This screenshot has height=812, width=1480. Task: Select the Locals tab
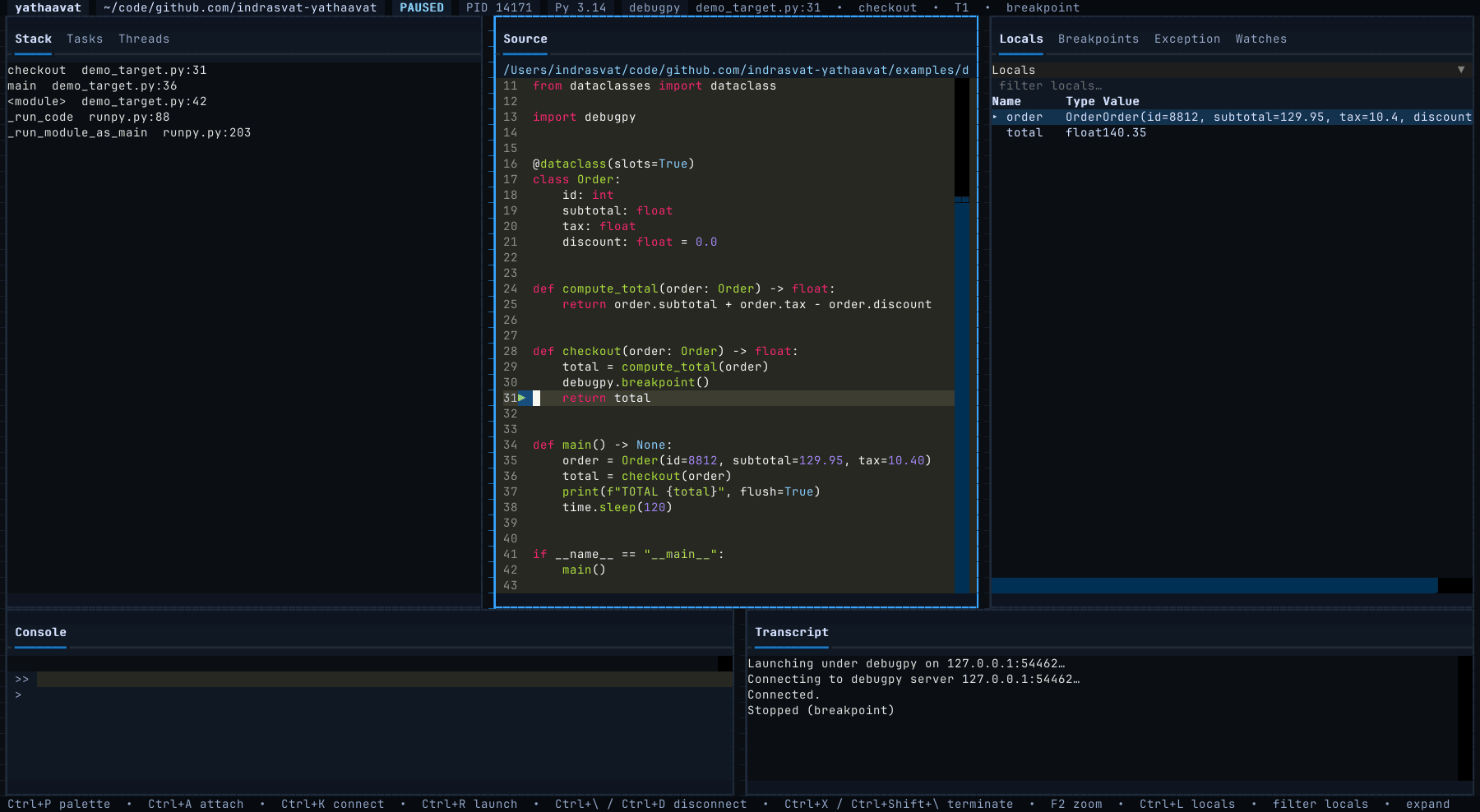pyautogui.click(x=1021, y=39)
